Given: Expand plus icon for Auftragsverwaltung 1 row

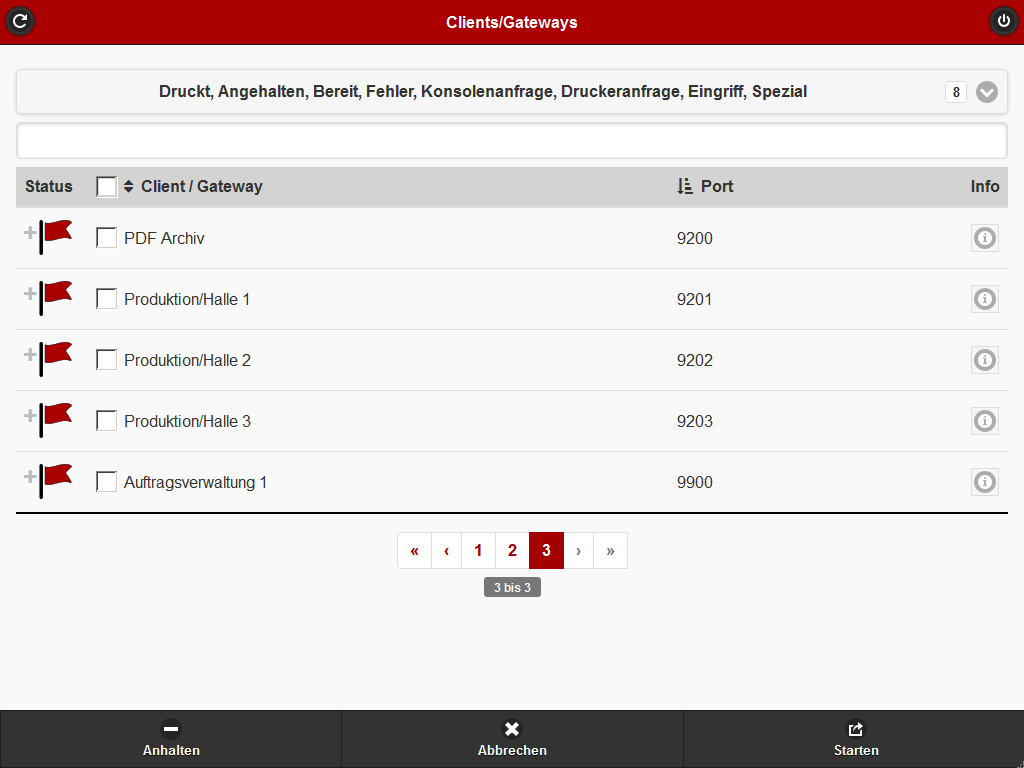Looking at the screenshot, I should [x=30, y=477].
